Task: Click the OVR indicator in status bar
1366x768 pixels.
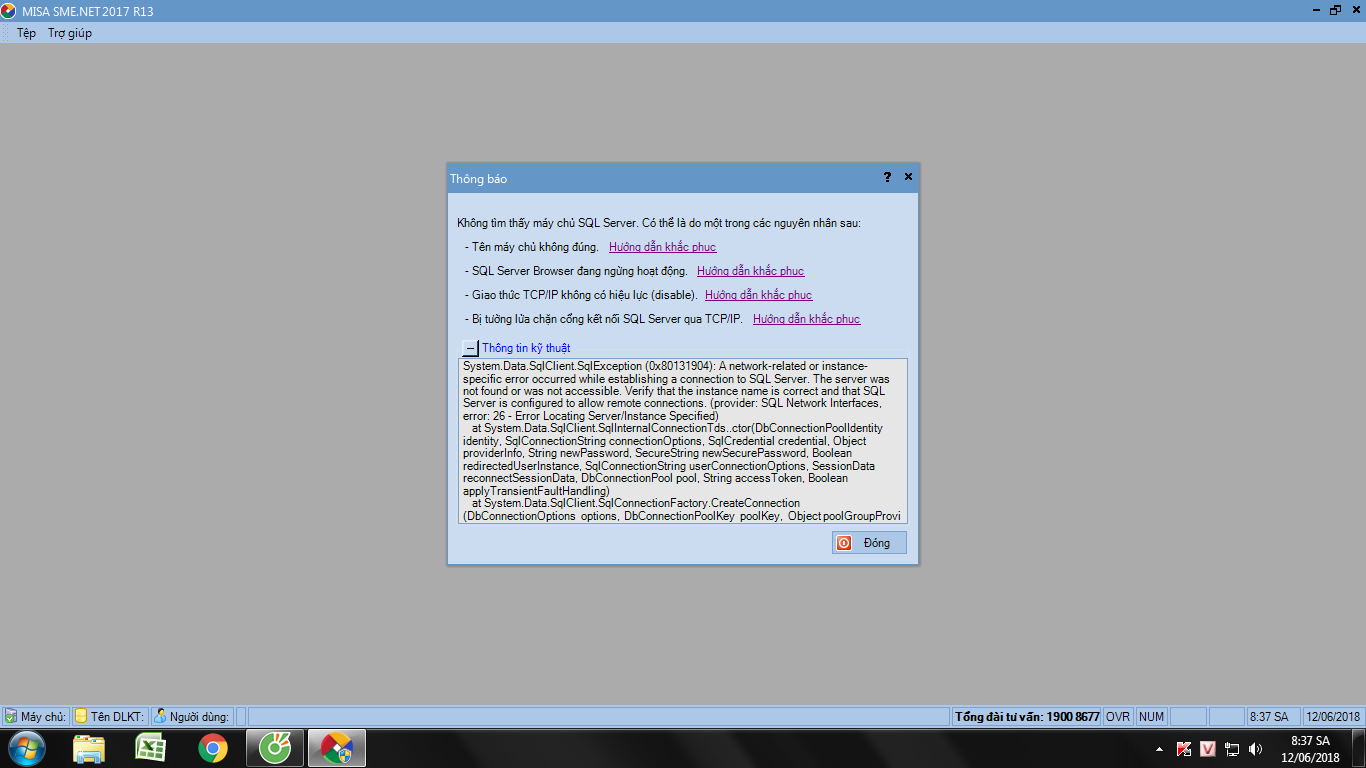Action: tap(1117, 717)
